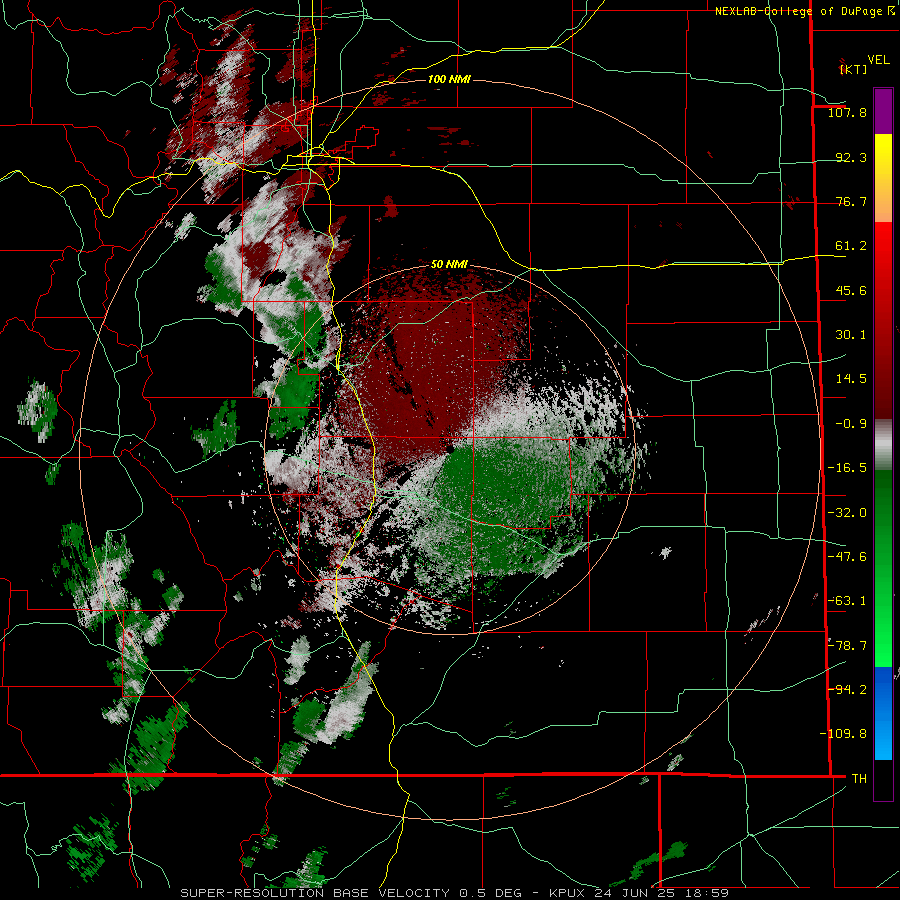Click the TH legend label
Image resolution: width=900 pixels, height=900 pixels.
click(859, 778)
